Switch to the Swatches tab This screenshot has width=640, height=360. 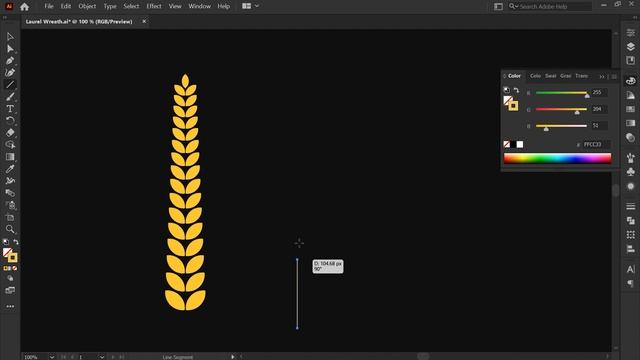[551, 76]
